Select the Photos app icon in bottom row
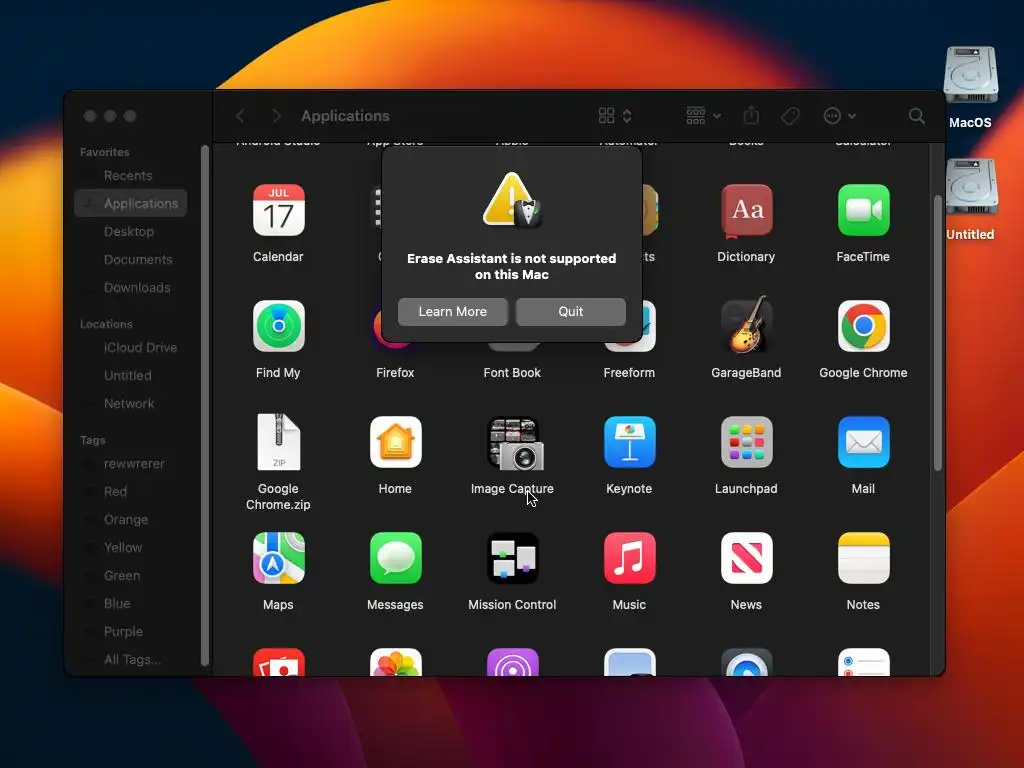The width and height of the screenshot is (1024, 768). click(x=395, y=662)
